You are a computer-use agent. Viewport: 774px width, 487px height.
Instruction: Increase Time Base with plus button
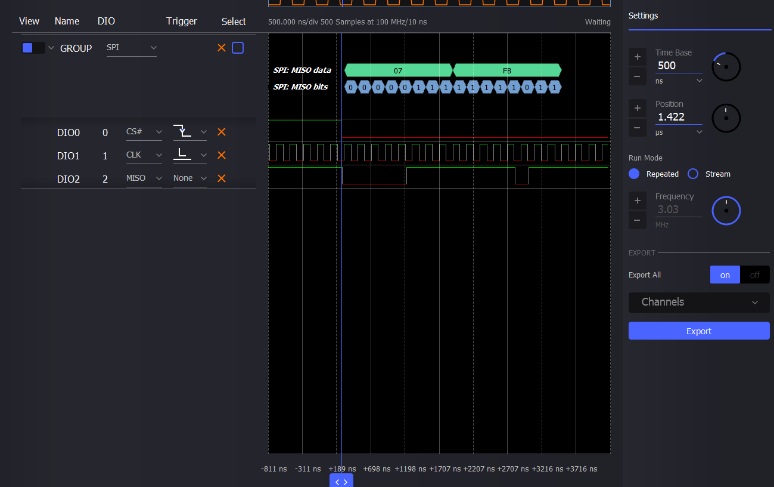click(x=637, y=56)
